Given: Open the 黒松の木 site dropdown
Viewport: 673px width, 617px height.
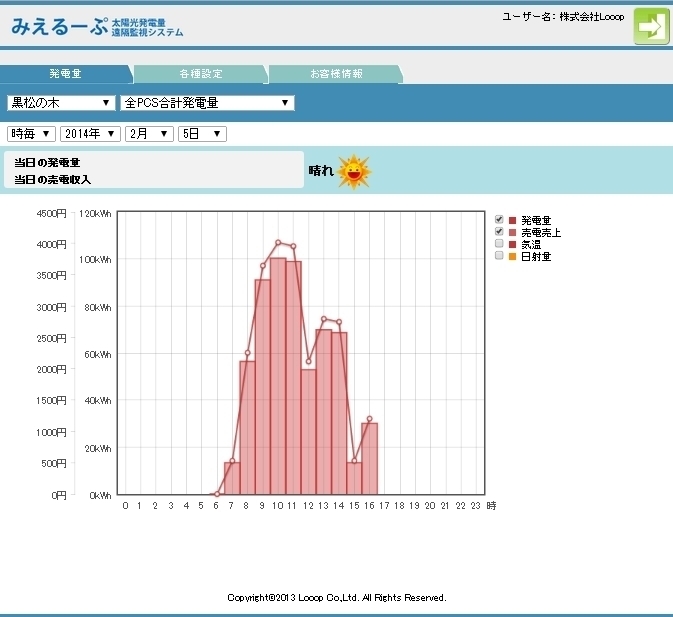Looking at the screenshot, I should coord(61,103).
